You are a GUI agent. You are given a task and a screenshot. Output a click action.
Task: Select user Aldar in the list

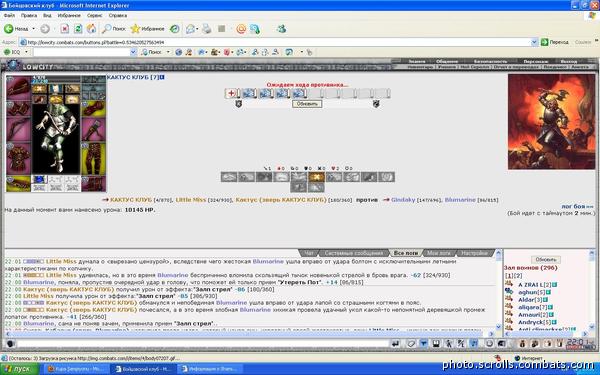click(526, 300)
